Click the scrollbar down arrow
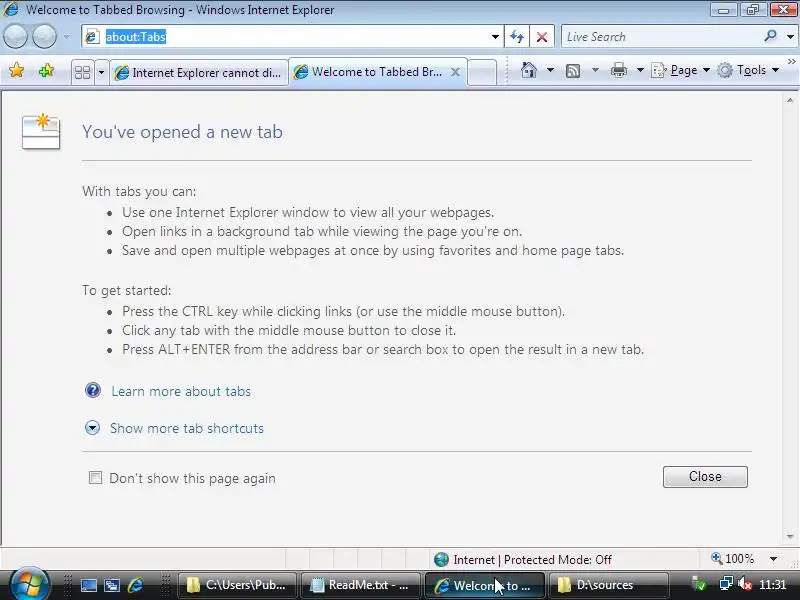Screen dimensions: 800x600 click(790, 537)
